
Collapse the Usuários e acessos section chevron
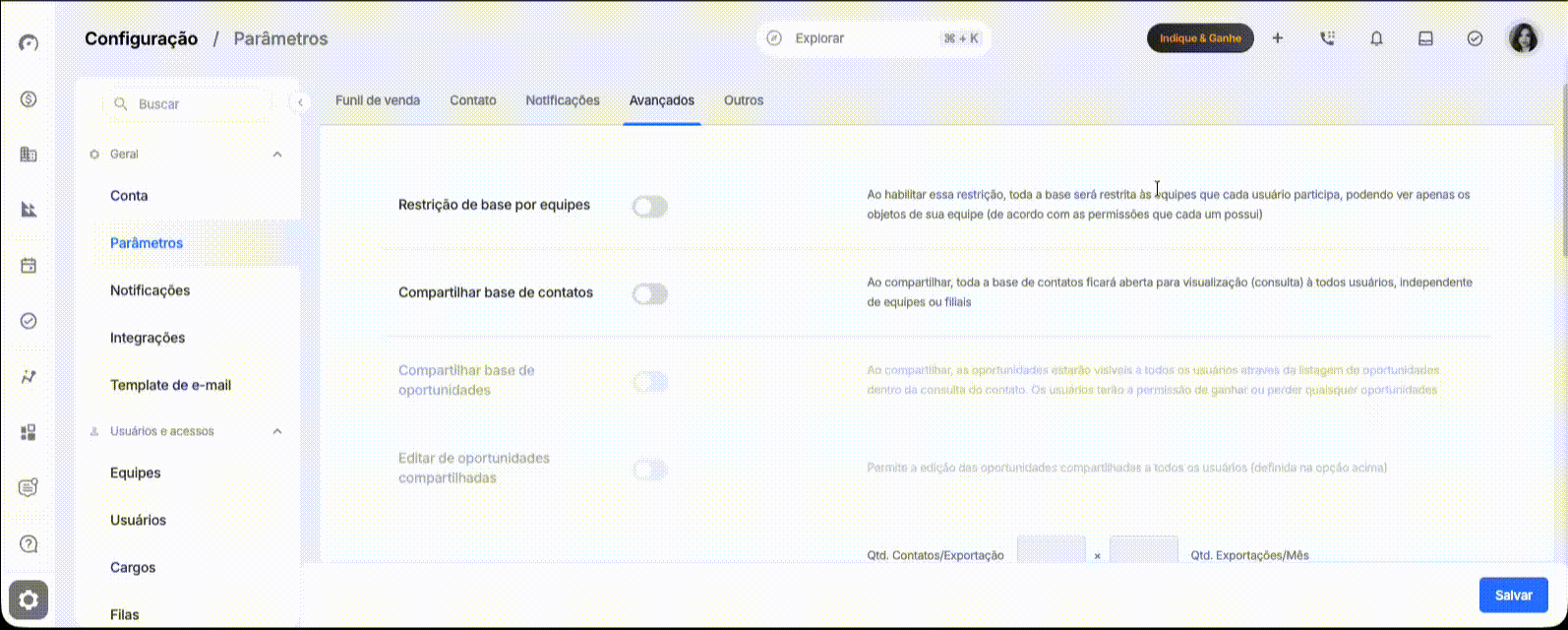277,431
